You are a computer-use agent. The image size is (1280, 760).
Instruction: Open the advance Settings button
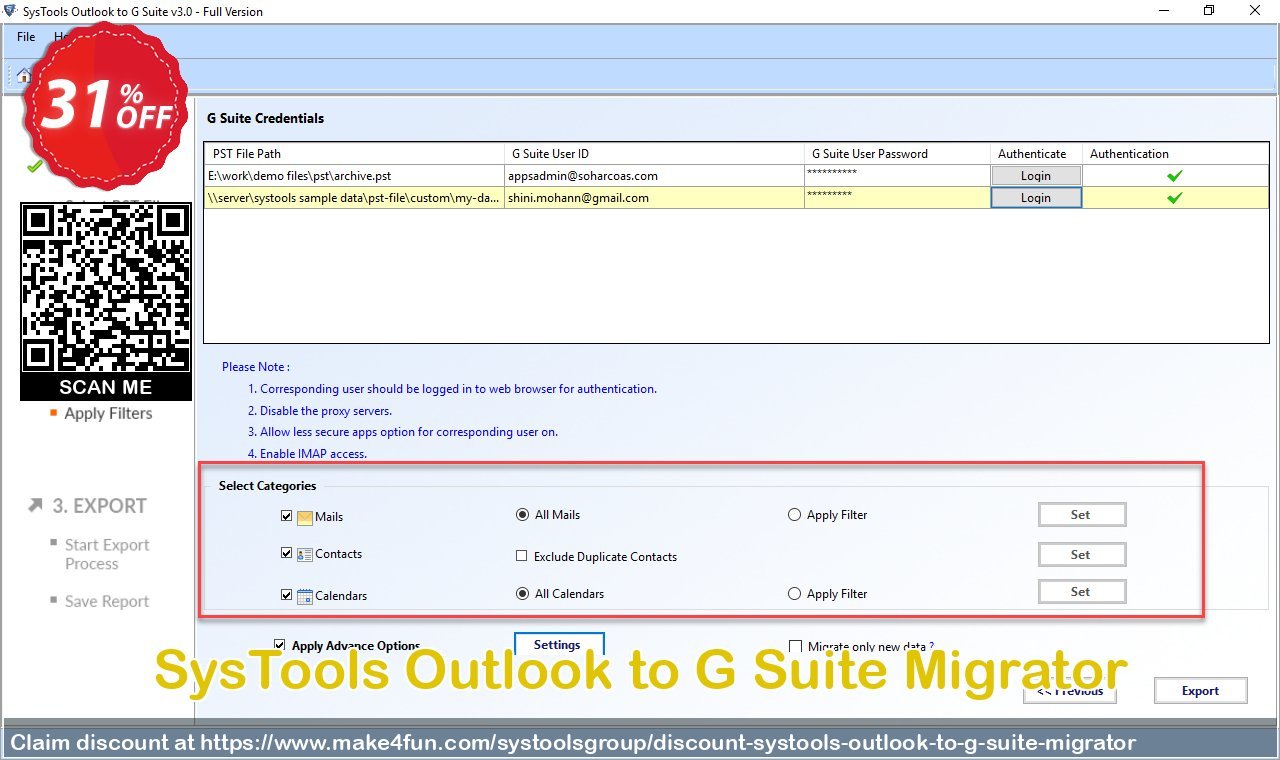point(559,645)
